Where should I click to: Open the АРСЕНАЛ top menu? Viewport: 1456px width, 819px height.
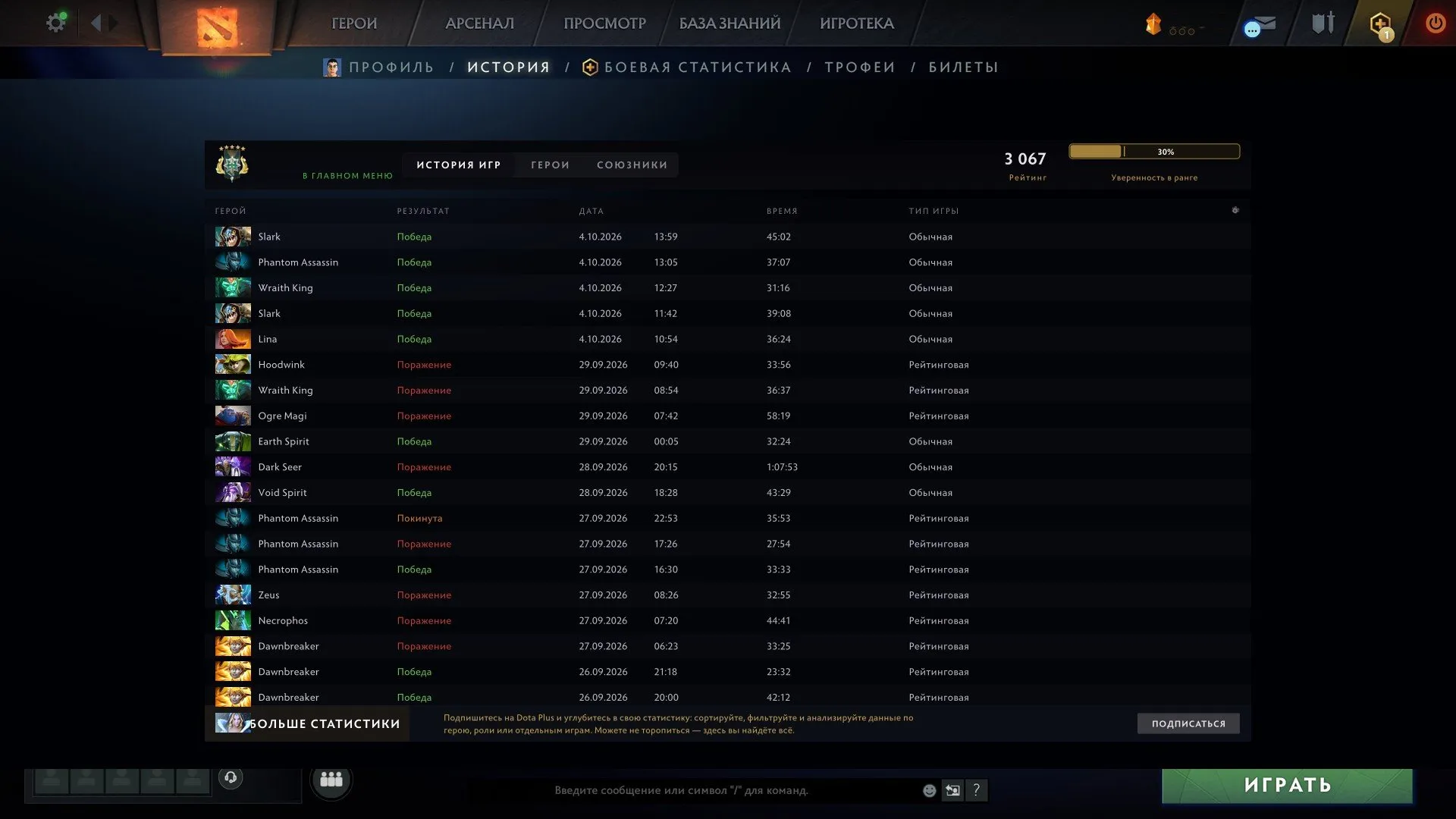pyautogui.click(x=479, y=24)
